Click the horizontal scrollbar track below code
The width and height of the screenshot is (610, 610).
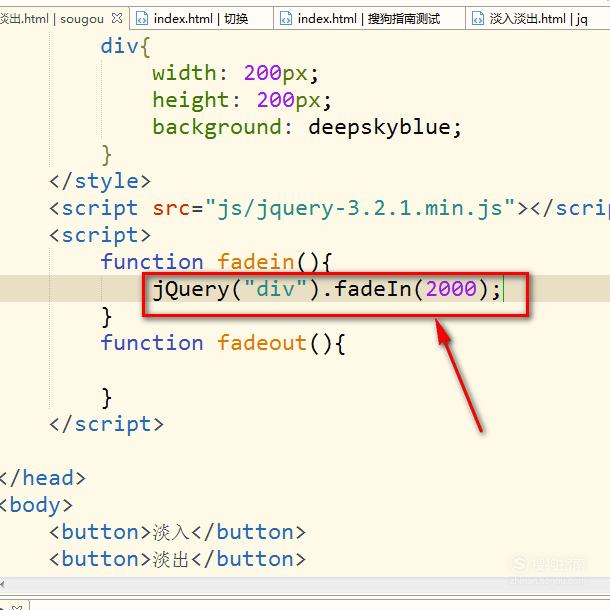[x=307, y=584]
